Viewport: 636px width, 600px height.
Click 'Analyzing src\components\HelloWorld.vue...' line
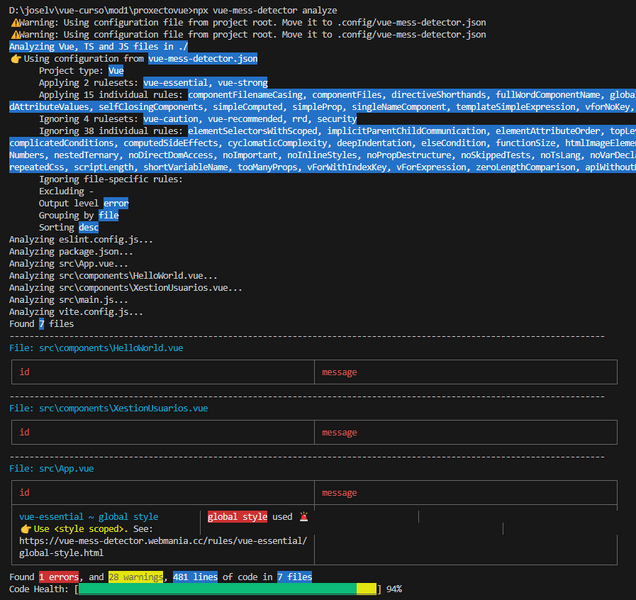(113, 276)
